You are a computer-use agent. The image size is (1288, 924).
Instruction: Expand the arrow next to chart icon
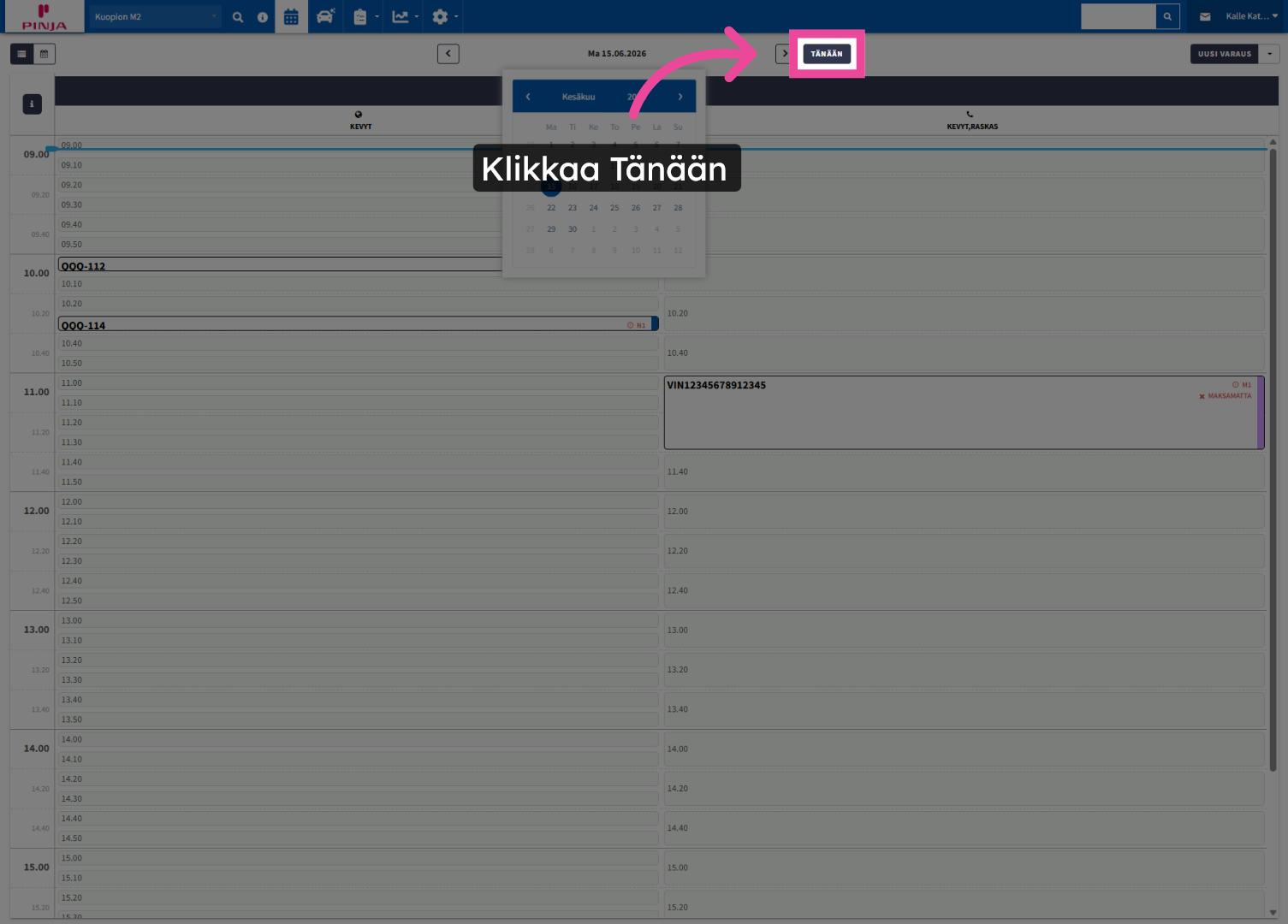click(x=417, y=16)
